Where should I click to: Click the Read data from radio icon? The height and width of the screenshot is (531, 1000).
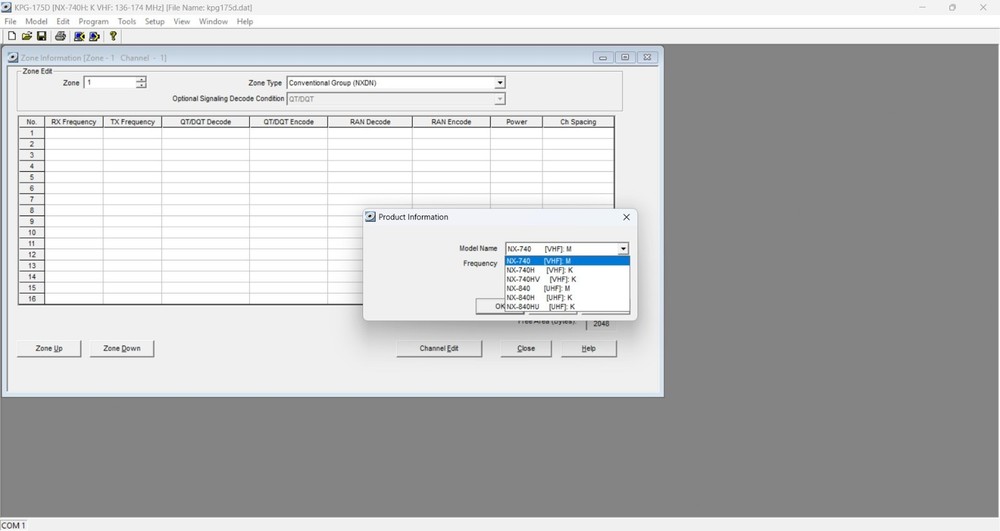(x=80, y=36)
